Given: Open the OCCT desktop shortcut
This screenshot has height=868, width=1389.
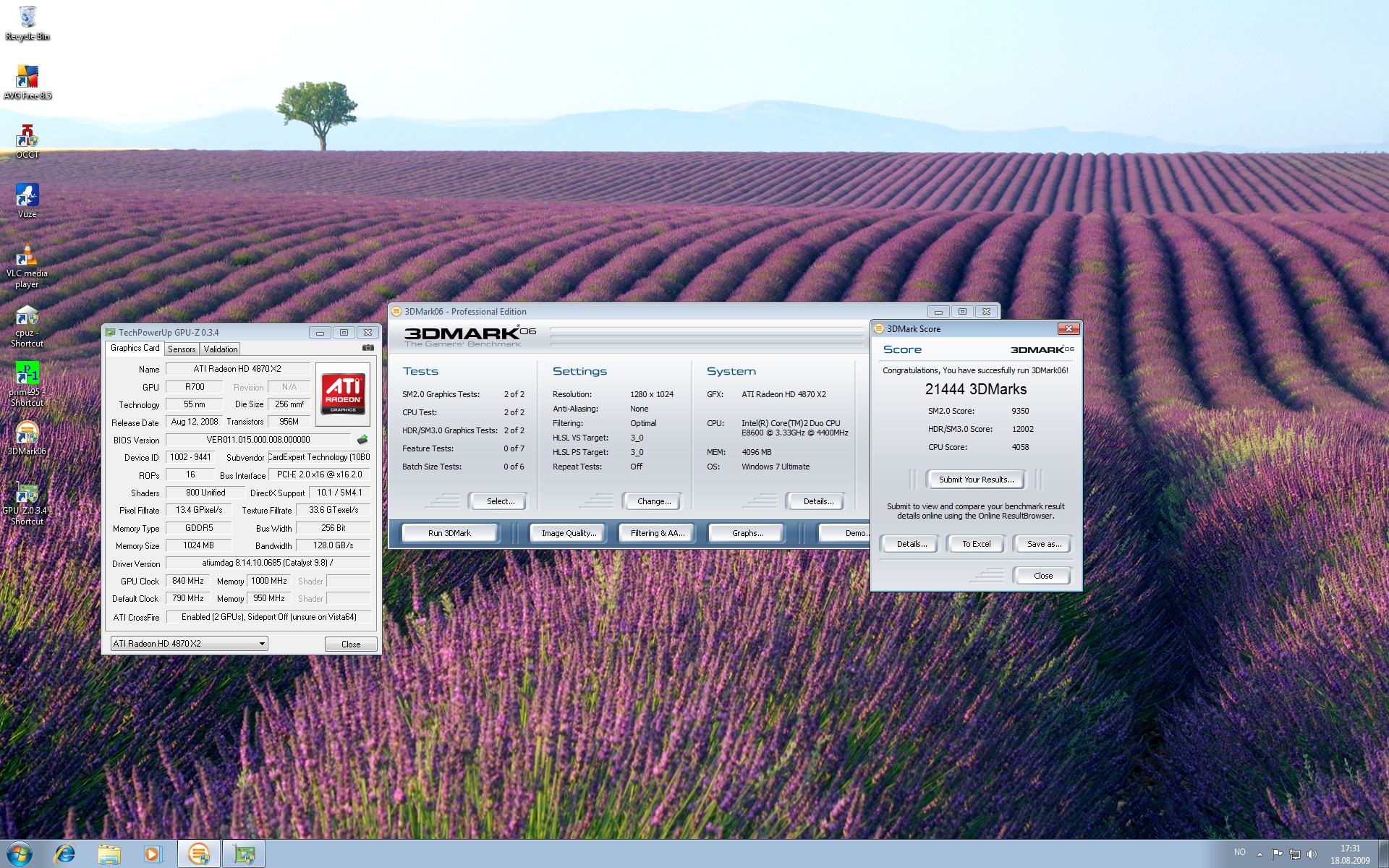Looking at the screenshot, I should [x=27, y=137].
